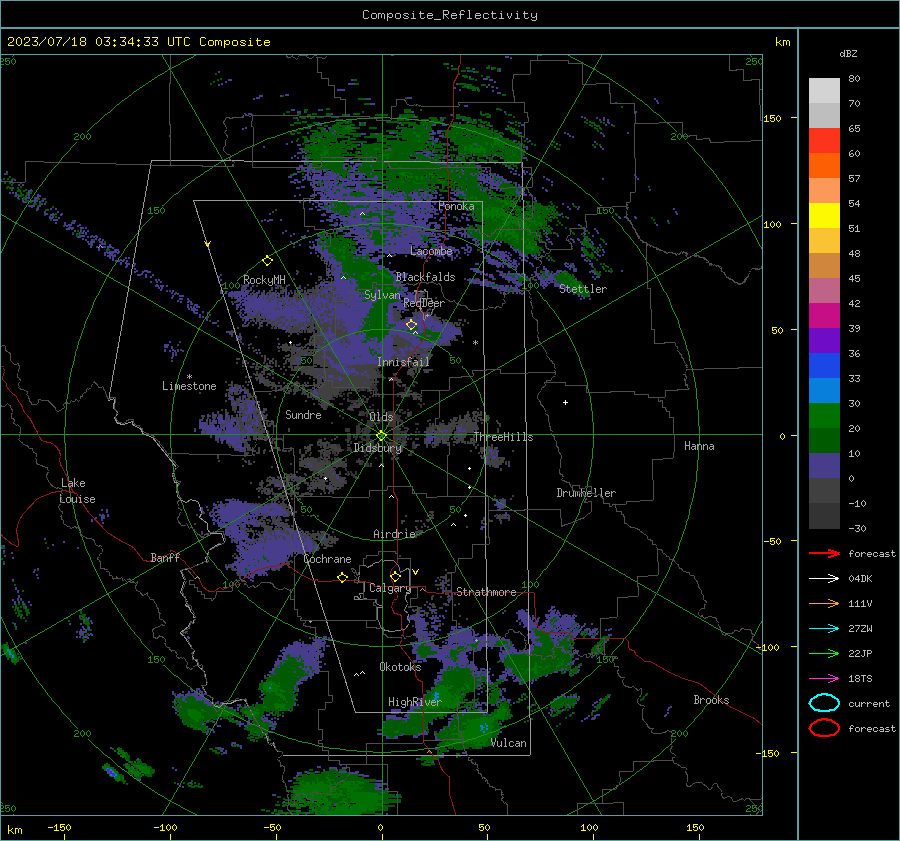
Task: Click the Composite_Reflectivity title
Action: [x=450, y=15]
